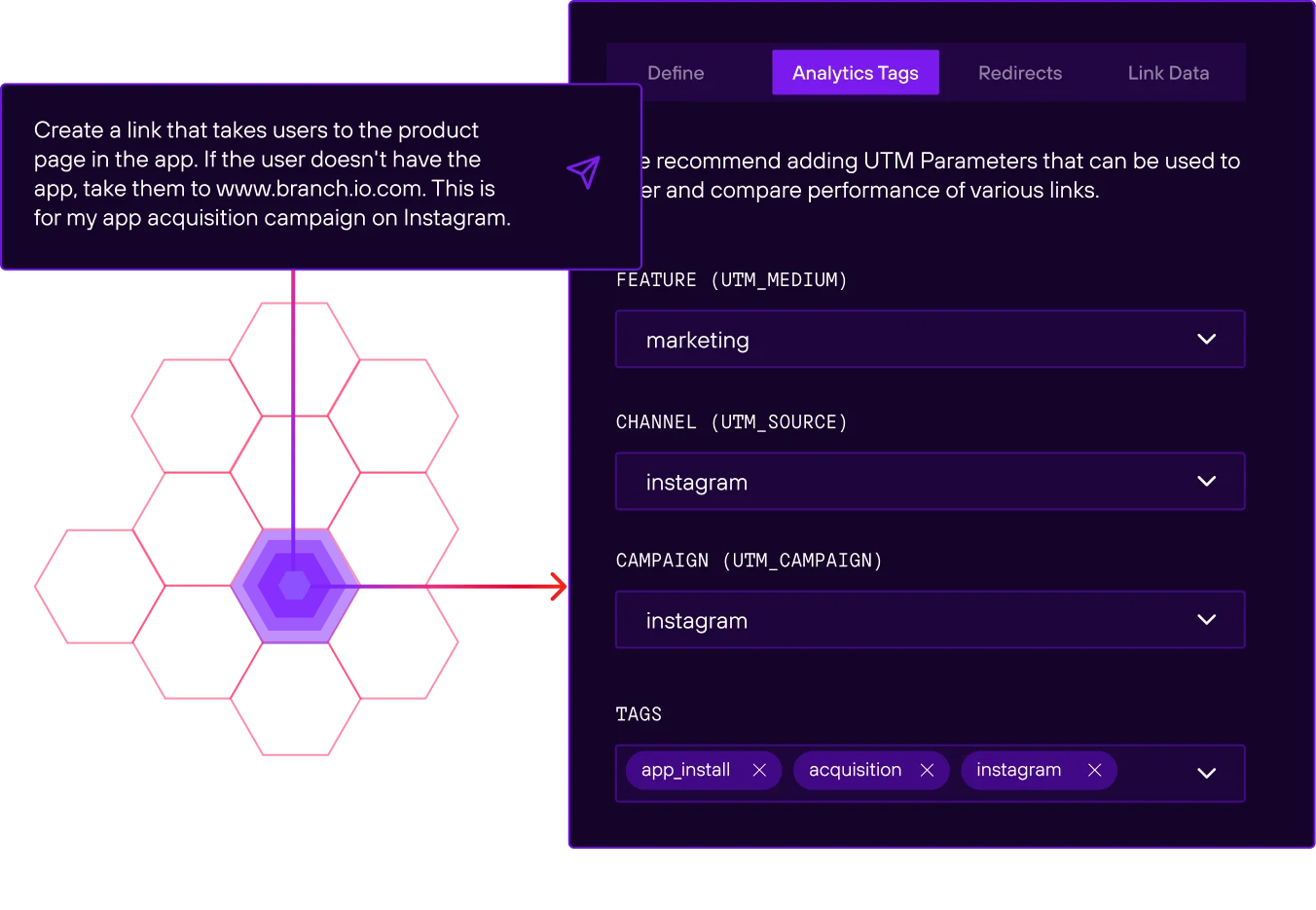Select the app_install tag pill
Viewport: 1316px width, 910px height.
pyautogui.click(x=685, y=769)
